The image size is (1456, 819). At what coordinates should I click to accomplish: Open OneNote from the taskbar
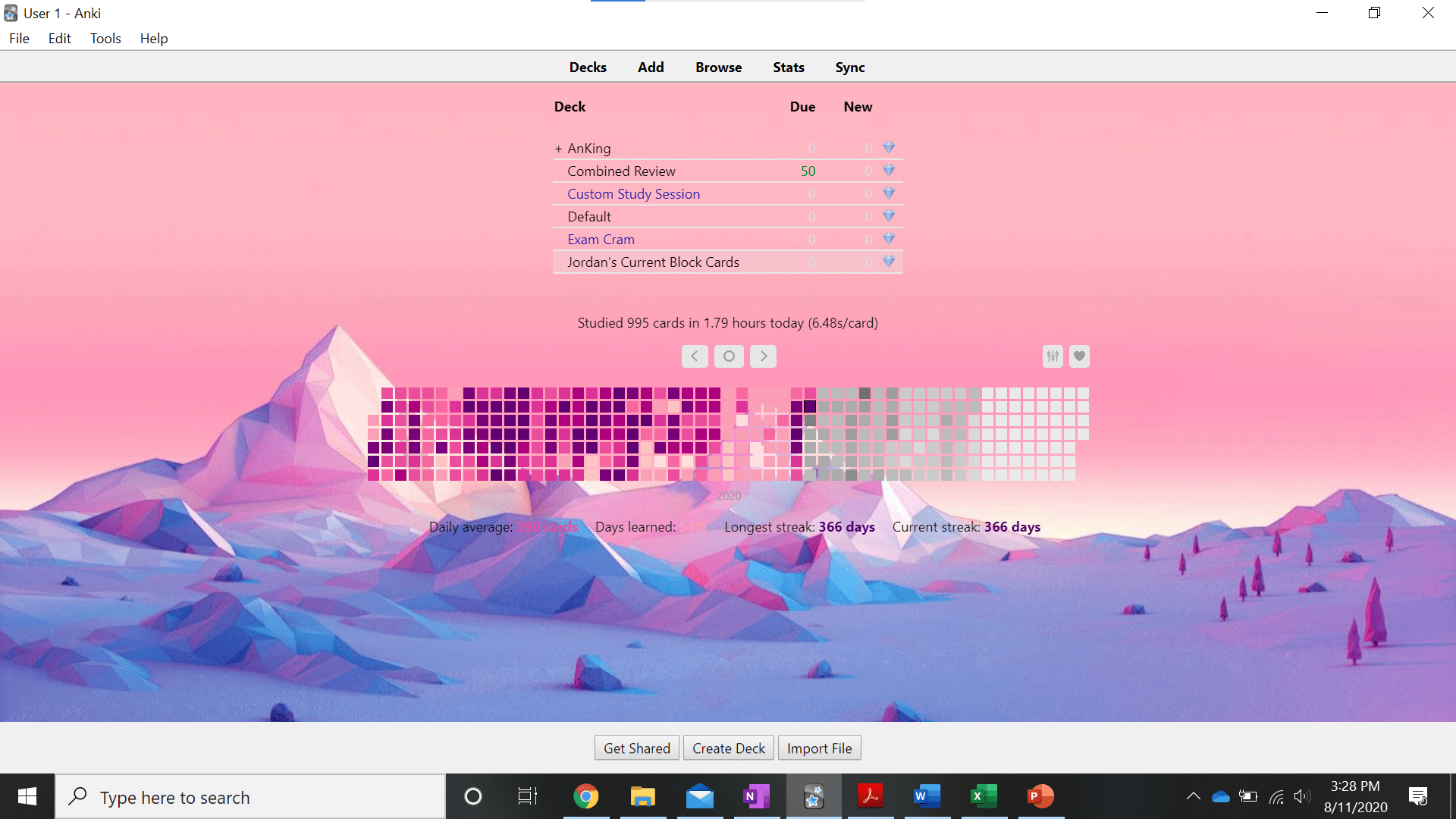756,796
